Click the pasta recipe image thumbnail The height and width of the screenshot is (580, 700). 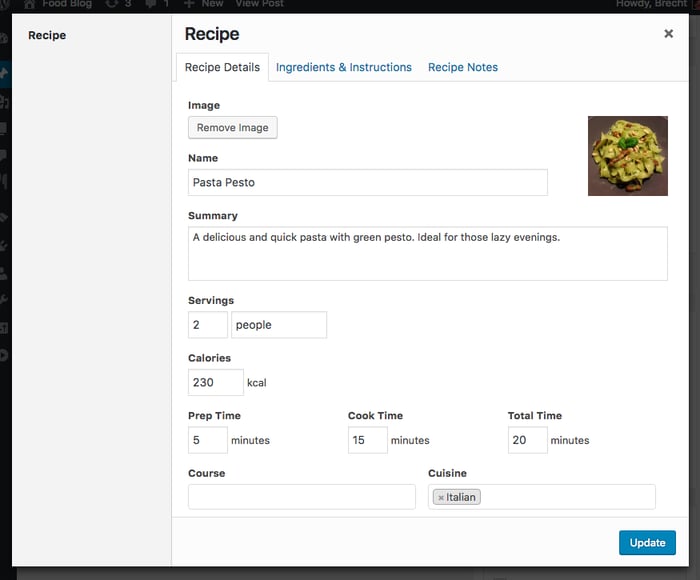pyautogui.click(x=627, y=156)
